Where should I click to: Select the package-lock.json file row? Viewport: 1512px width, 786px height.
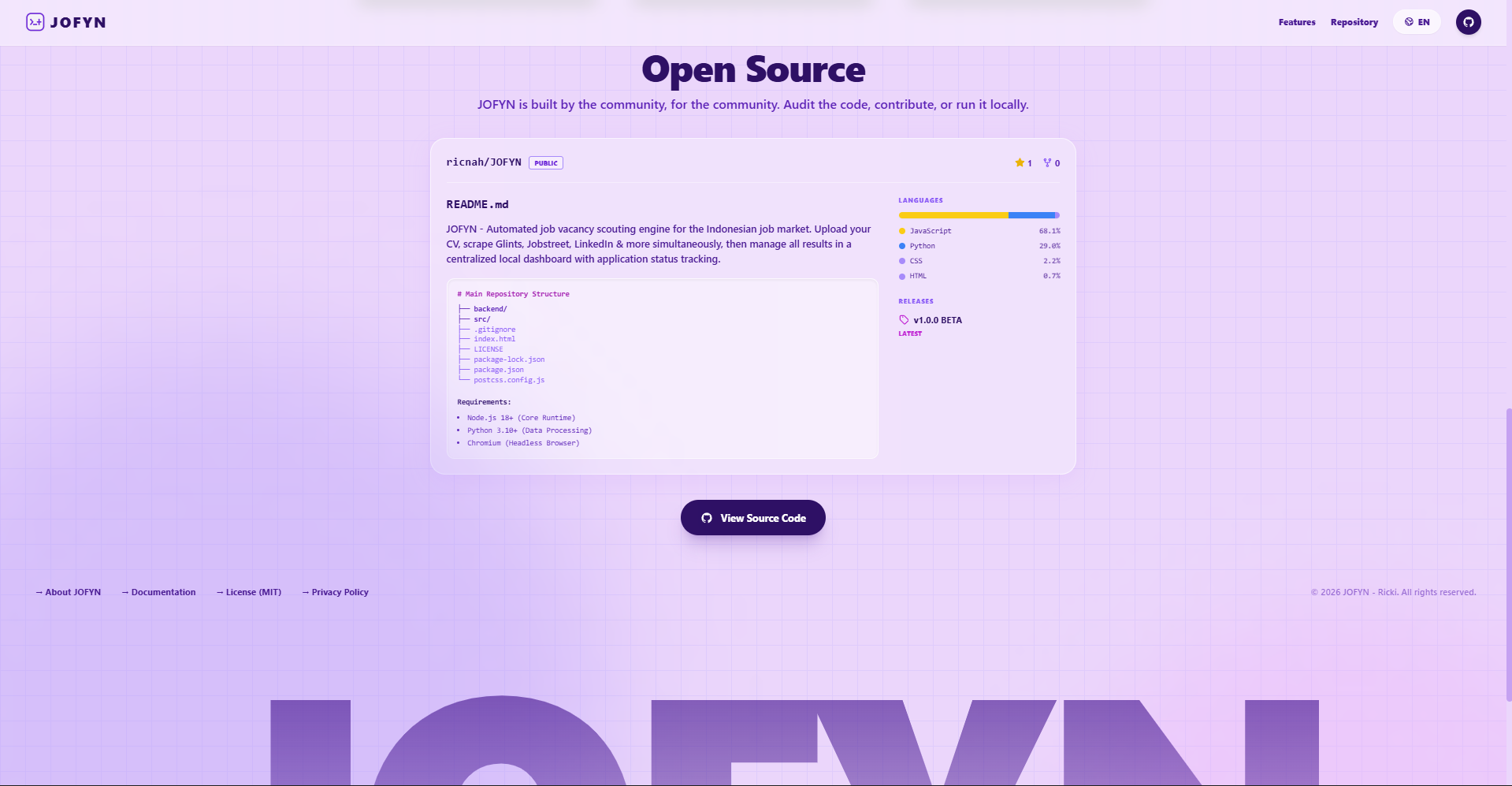501,359
